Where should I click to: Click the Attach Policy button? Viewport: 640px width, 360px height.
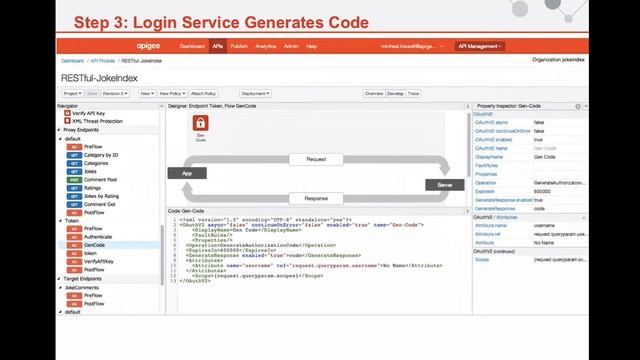pyautogui.click(x=203, y=93)
